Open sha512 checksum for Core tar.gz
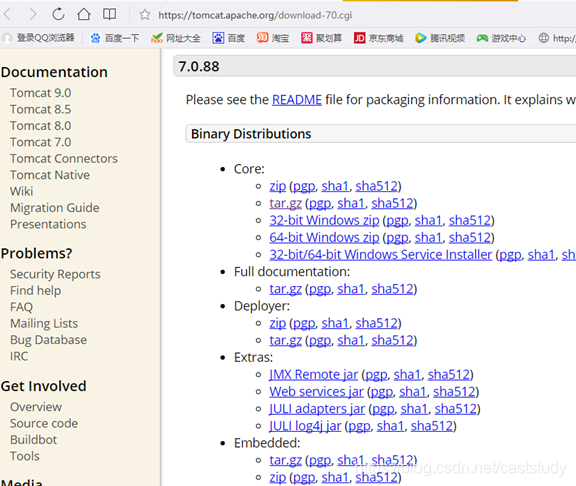The height and width of the screenshot is (486, 576). tap(392, 203)
